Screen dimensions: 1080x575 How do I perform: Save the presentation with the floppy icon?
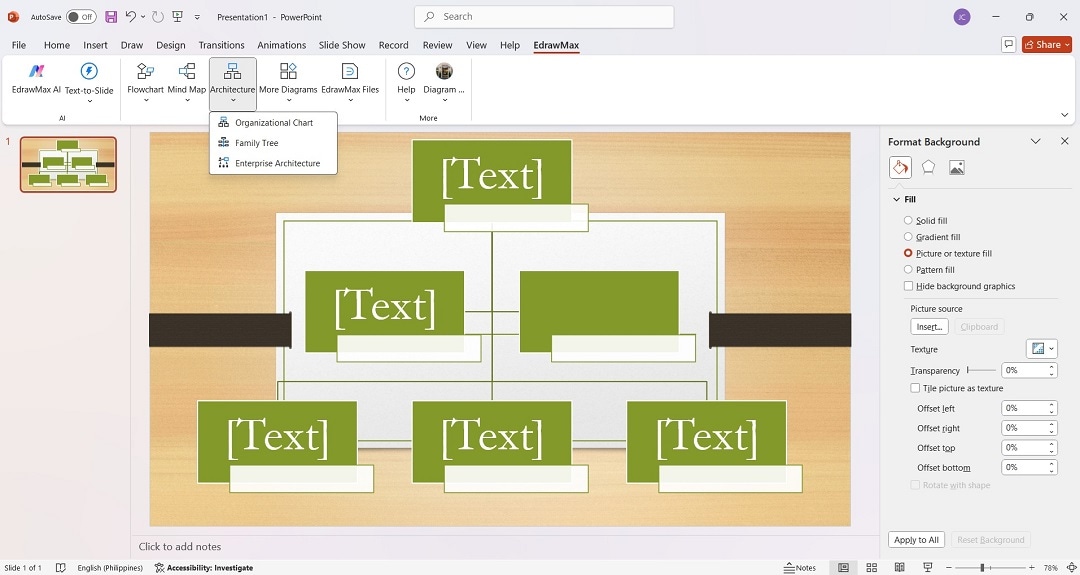[110, 17]
